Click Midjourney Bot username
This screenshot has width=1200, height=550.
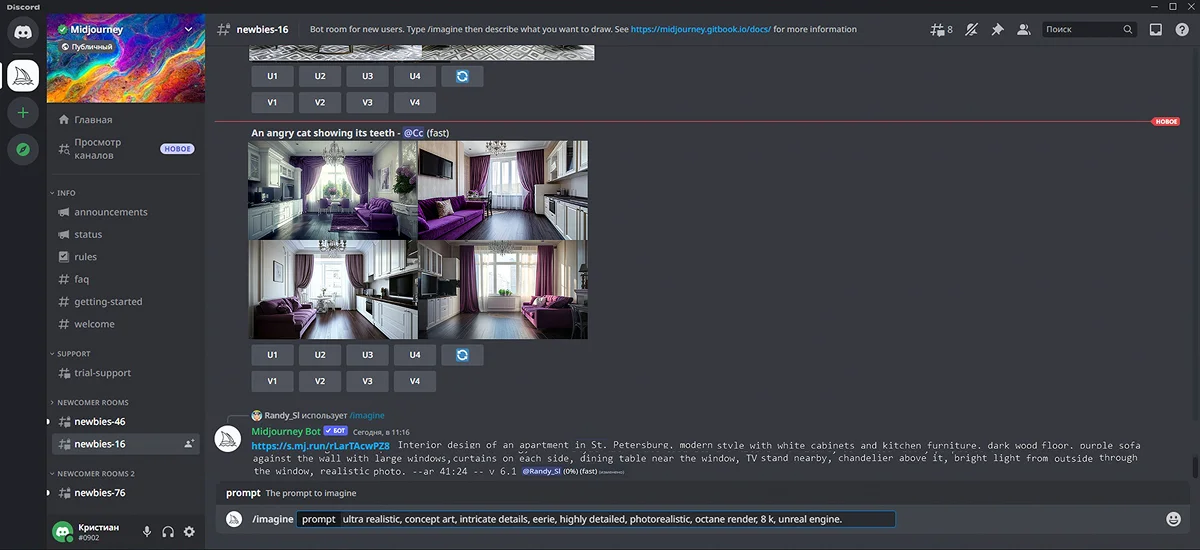click(286, 432)
